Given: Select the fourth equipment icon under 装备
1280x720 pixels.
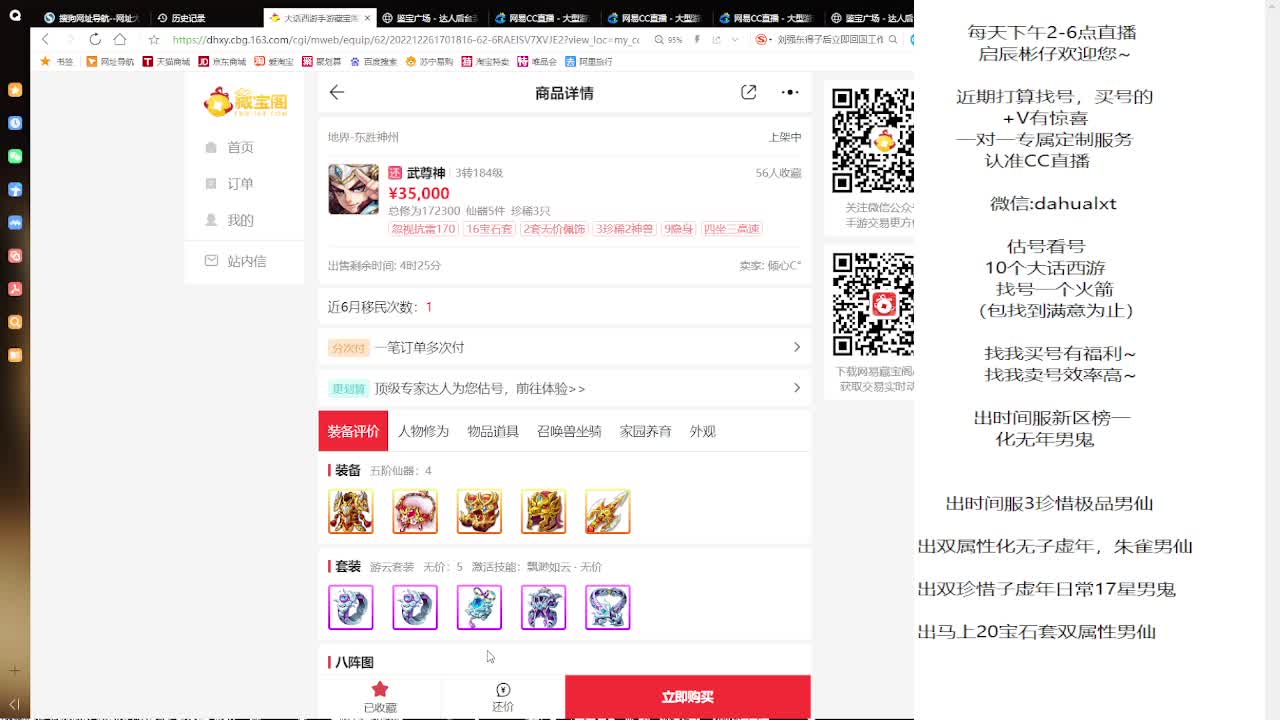Looking at the screenshot, I should click(x=543, y=512).
